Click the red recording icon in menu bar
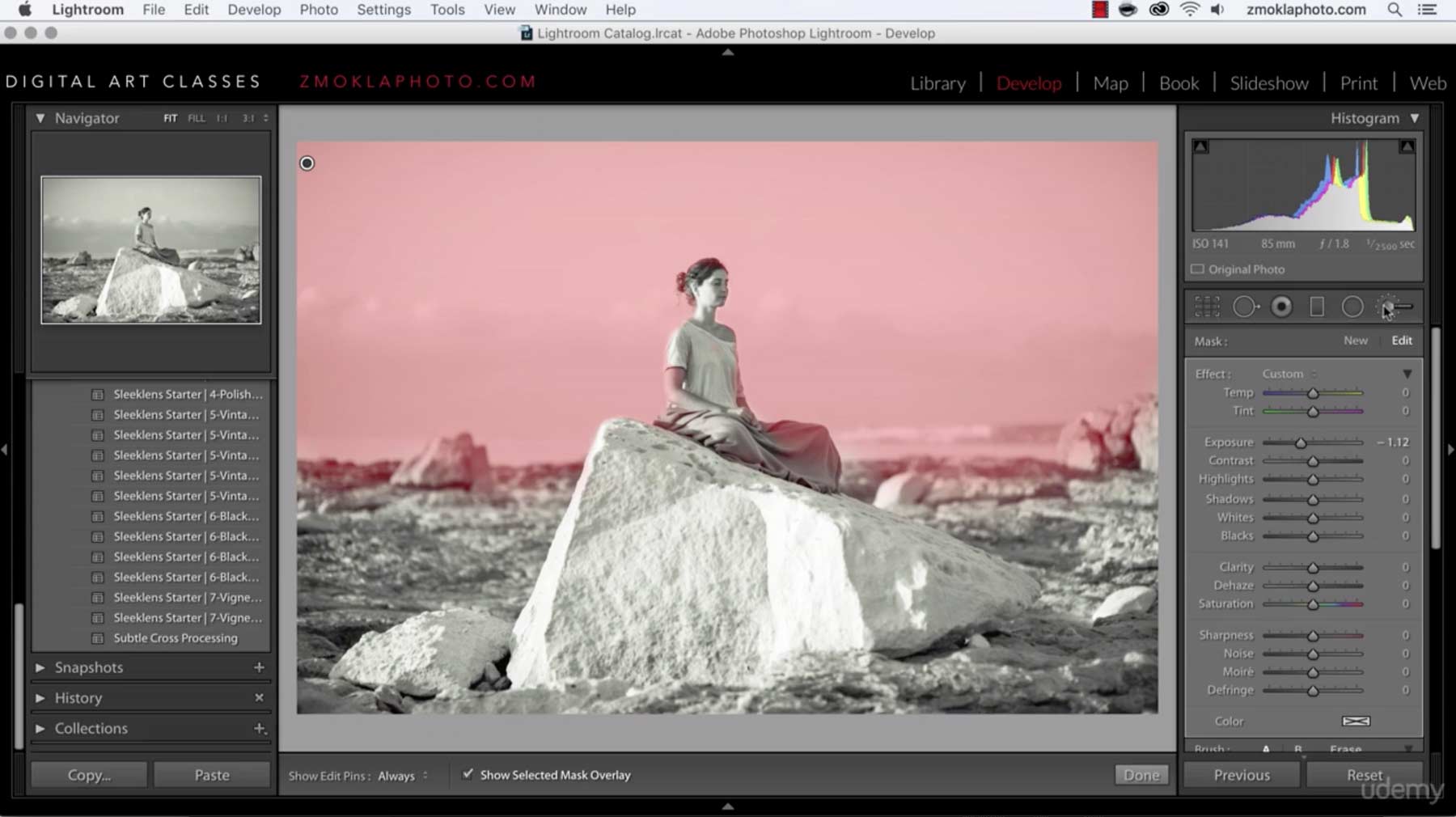This screenshot has height=817, width=1456. click(x=1099, y=10)
